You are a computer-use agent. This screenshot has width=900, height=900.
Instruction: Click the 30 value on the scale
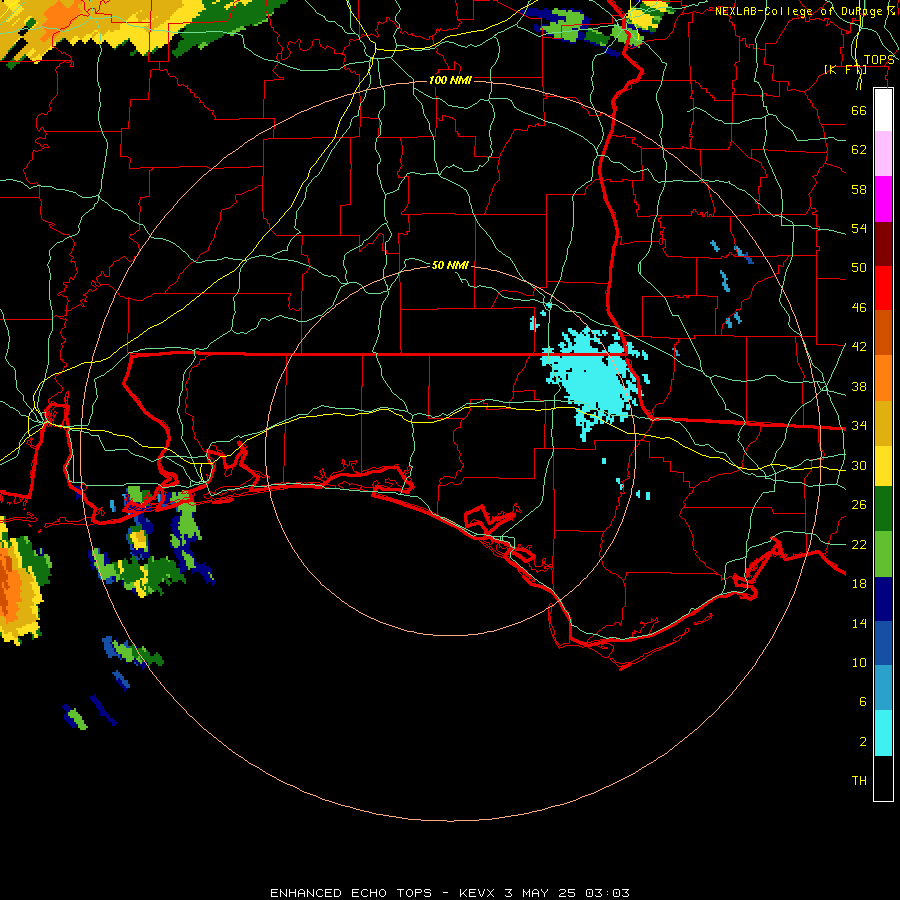pyautogui.click(x=859, y=465)
